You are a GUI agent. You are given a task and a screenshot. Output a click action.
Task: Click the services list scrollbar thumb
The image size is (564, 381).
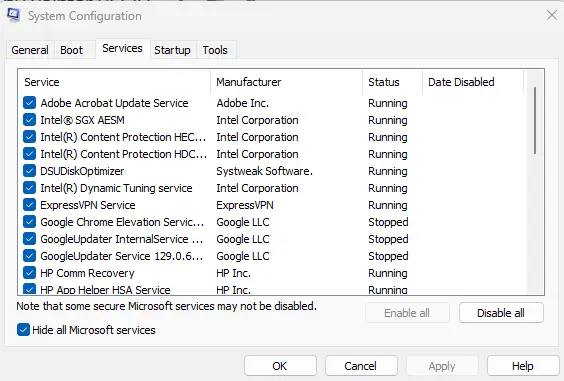[535, 121]
